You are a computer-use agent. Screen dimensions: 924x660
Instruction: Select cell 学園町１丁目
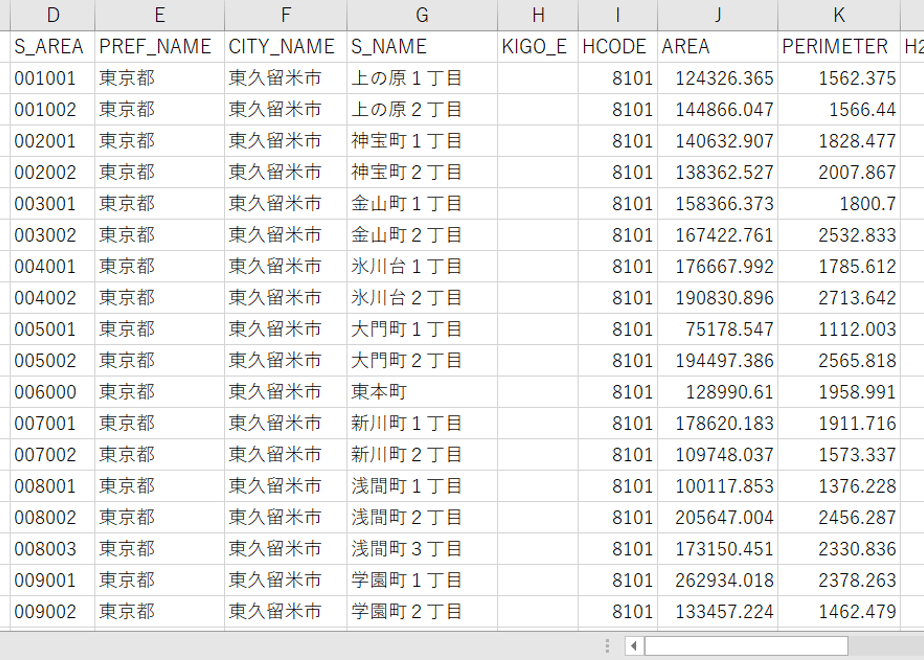[x=422, y=580]
